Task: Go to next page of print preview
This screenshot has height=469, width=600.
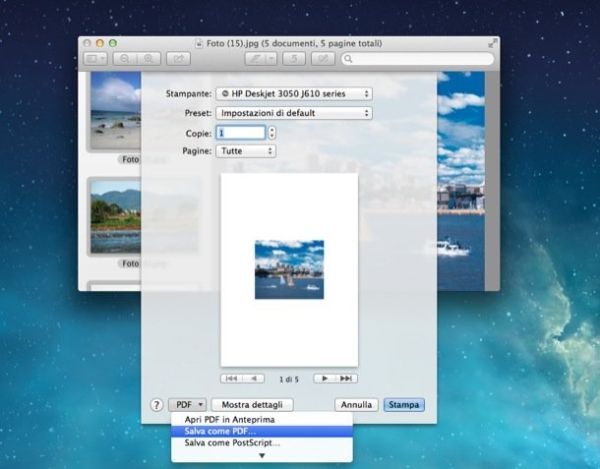Action: pyautogui.click(x=324, y=379)
